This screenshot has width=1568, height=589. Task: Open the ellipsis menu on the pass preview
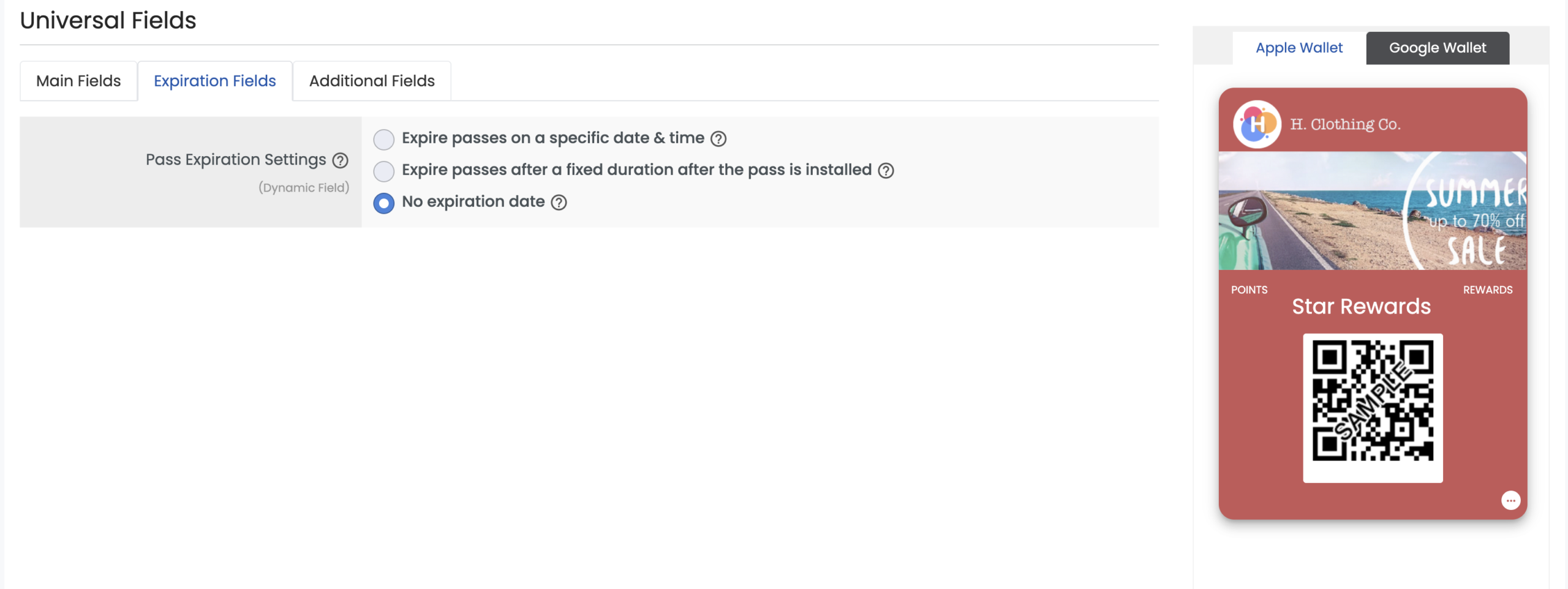click(1512, 500)
